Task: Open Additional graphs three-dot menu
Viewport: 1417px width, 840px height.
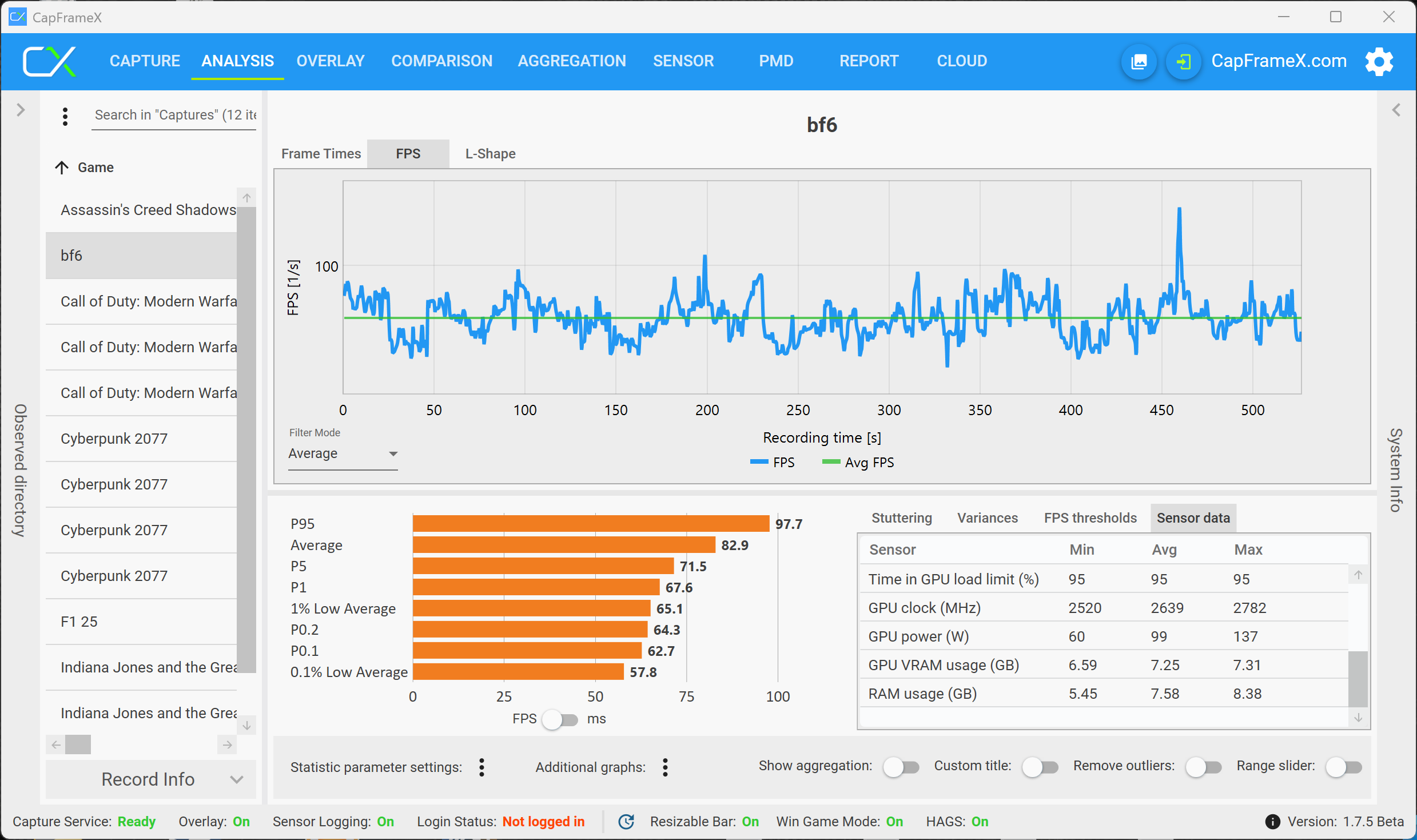Action: tap(665, 767)
